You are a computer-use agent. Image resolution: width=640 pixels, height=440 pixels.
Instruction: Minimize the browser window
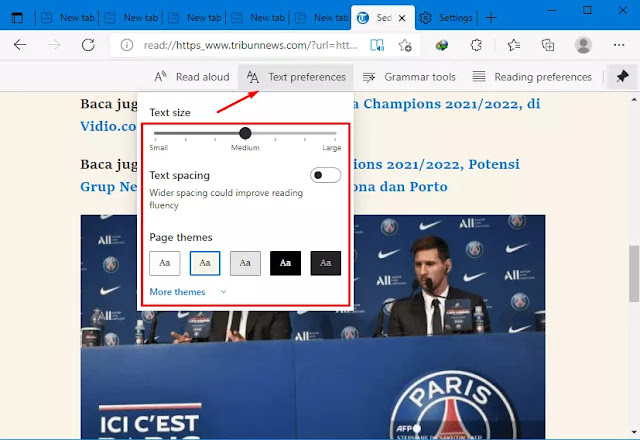551,10
